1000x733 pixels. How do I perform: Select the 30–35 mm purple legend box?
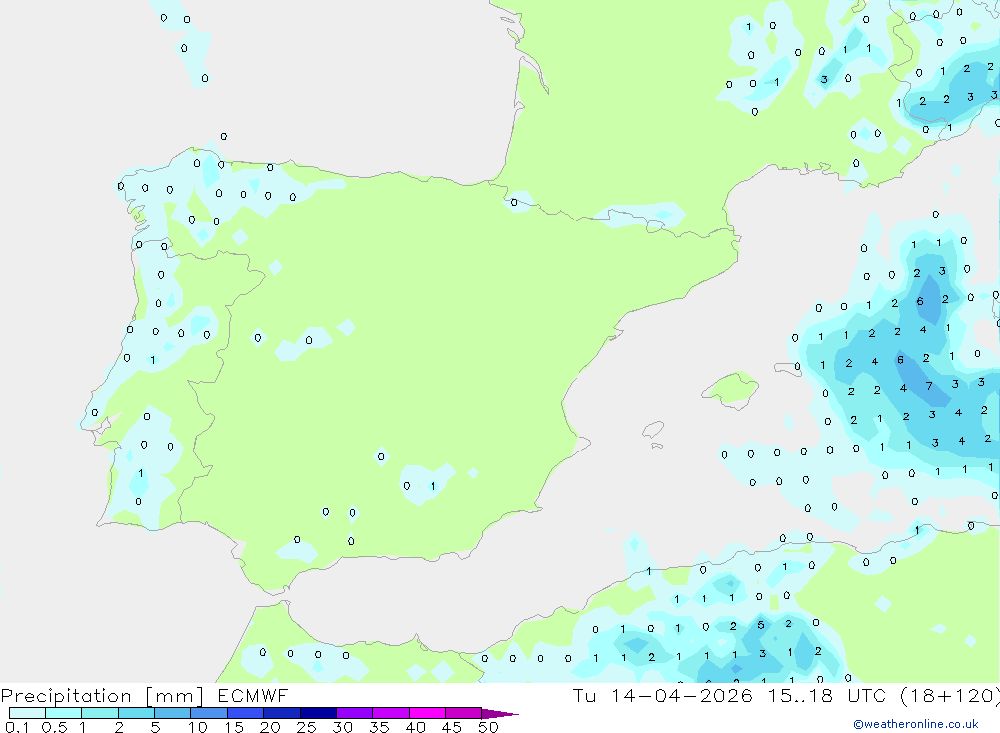point(355,713)
